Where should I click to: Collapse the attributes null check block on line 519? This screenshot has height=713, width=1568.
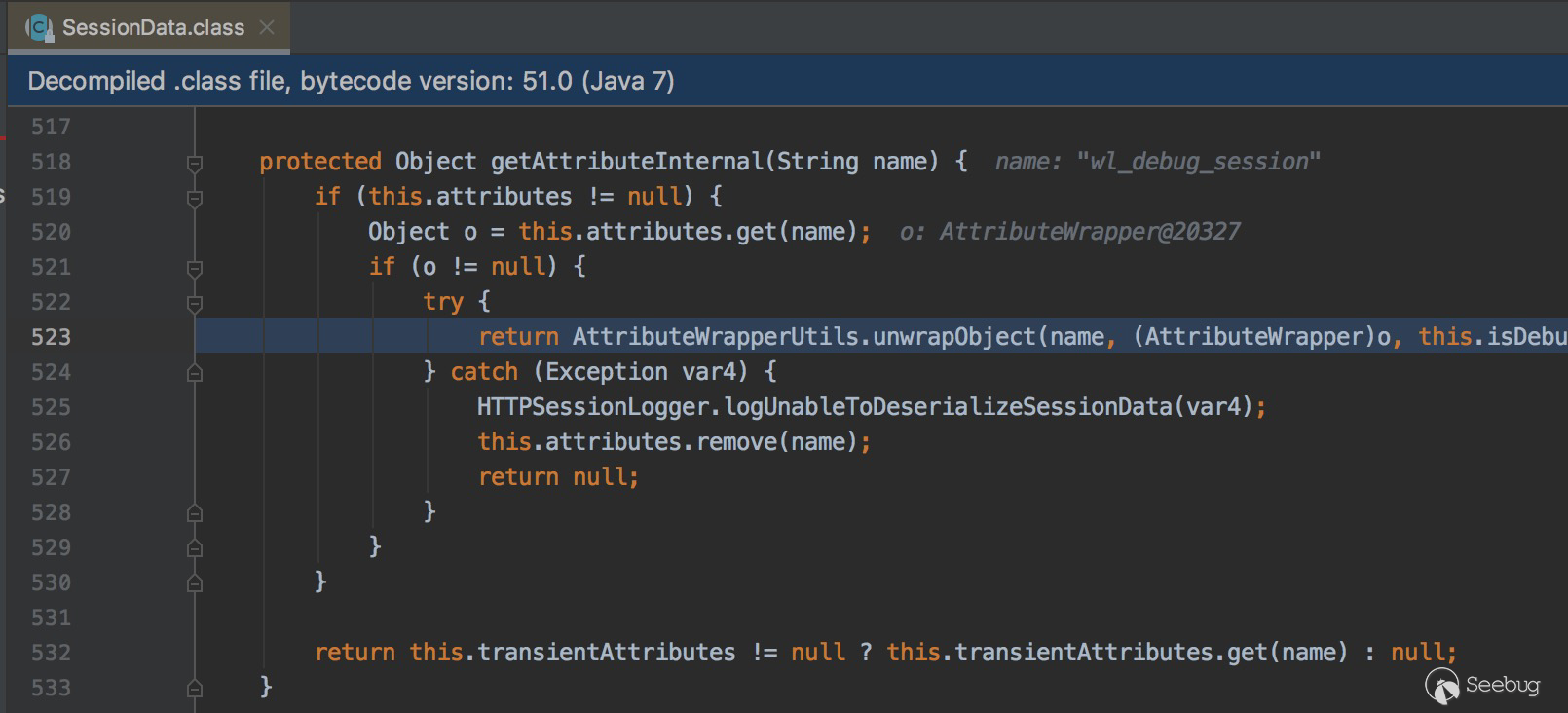(195, 198)
